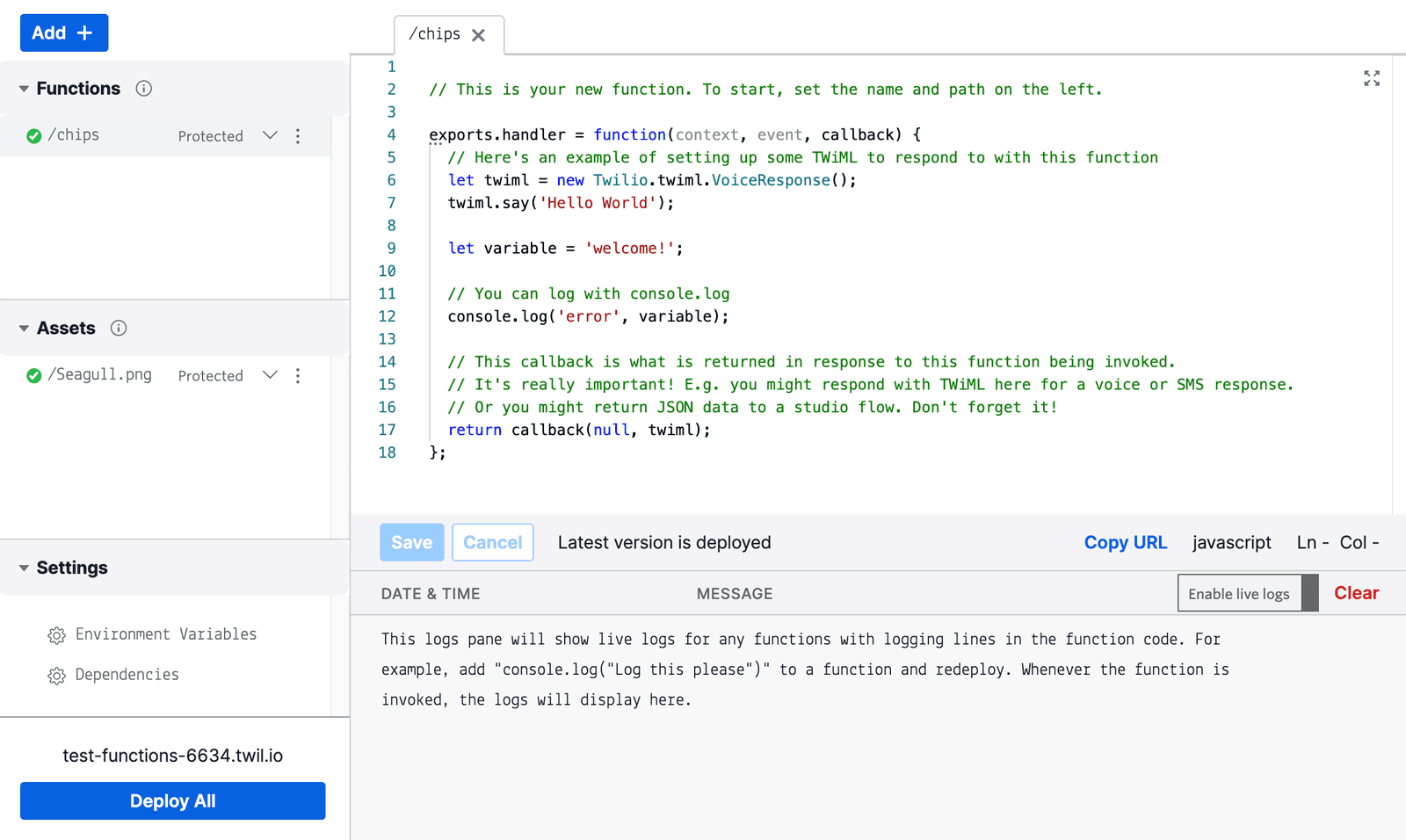The image size is (1406, 840).
Task: Copy the function URL
Action: [x=1126, y=542]
